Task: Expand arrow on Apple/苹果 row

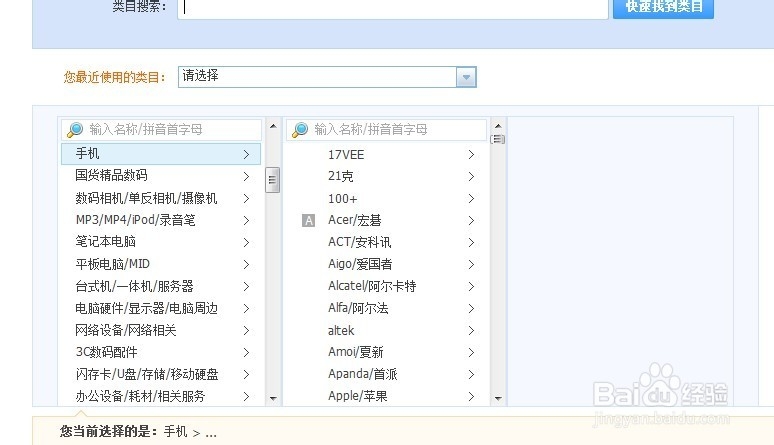Action: pyautogui.click(x=471, y=397)
